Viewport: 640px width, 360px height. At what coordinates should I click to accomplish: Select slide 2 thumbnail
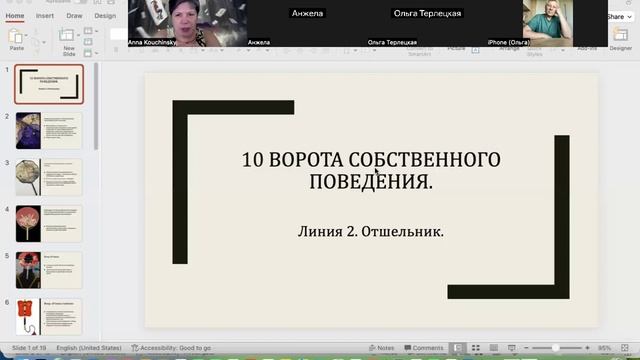(49, 131)
